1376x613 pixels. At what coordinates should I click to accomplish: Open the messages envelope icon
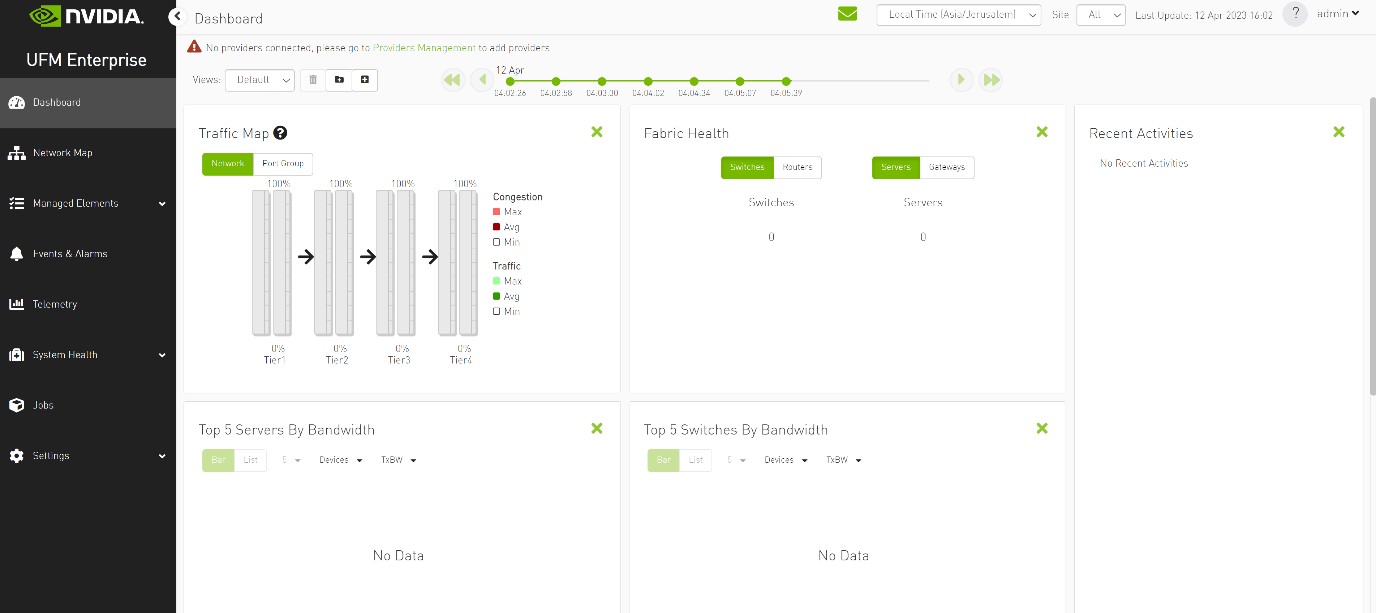847,15
